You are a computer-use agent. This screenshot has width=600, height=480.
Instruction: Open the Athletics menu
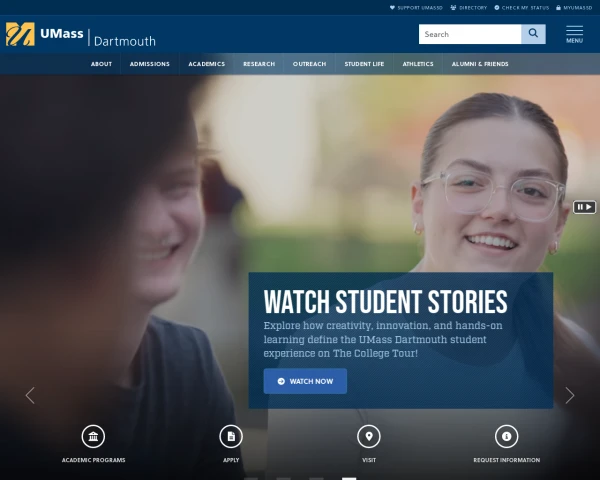click(418, 64)
